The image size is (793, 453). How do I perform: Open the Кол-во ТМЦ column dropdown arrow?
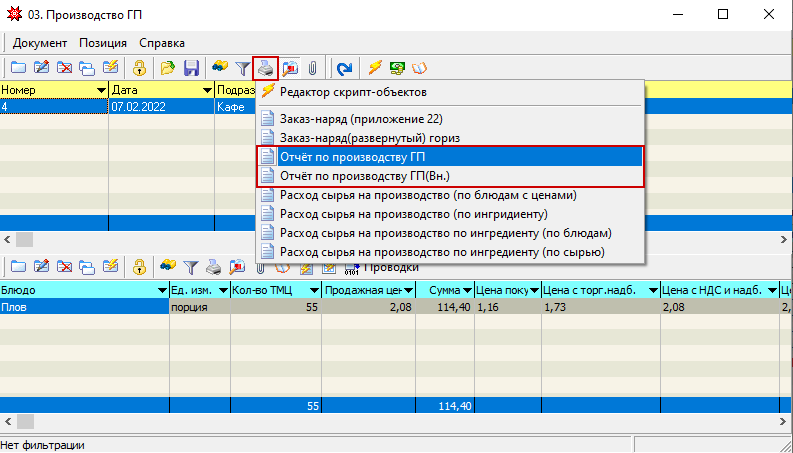pos(314,290)
